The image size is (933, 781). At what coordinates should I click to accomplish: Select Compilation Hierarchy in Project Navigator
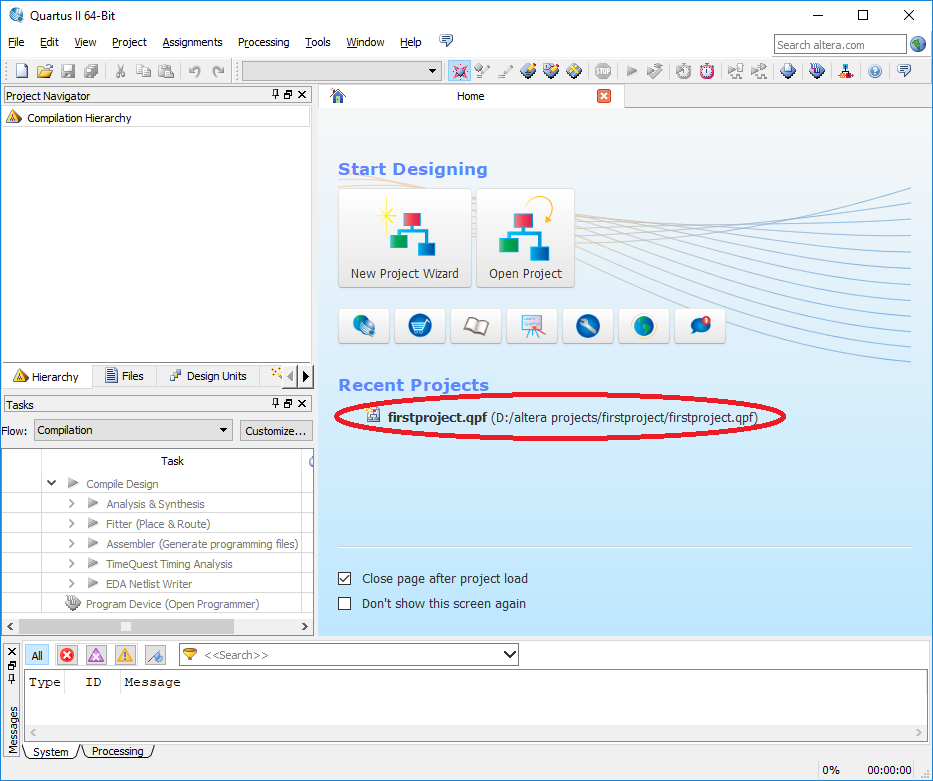click(79, 118)
